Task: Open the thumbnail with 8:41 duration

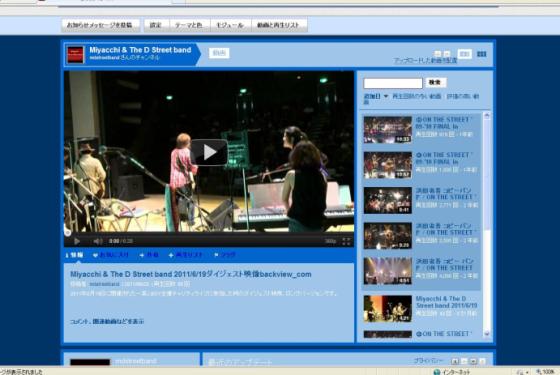Action: [x=388, y=200]
